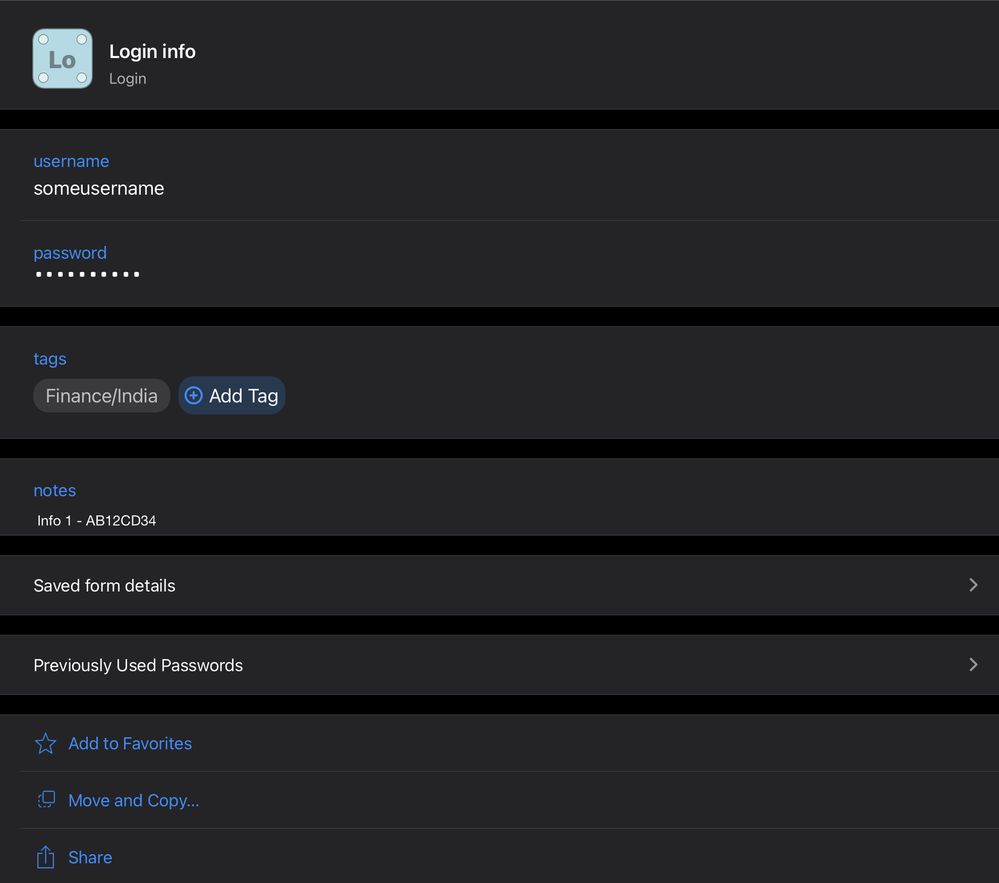Click the Share text link
The width and height of the screenshot is (999, 883).
90,858
